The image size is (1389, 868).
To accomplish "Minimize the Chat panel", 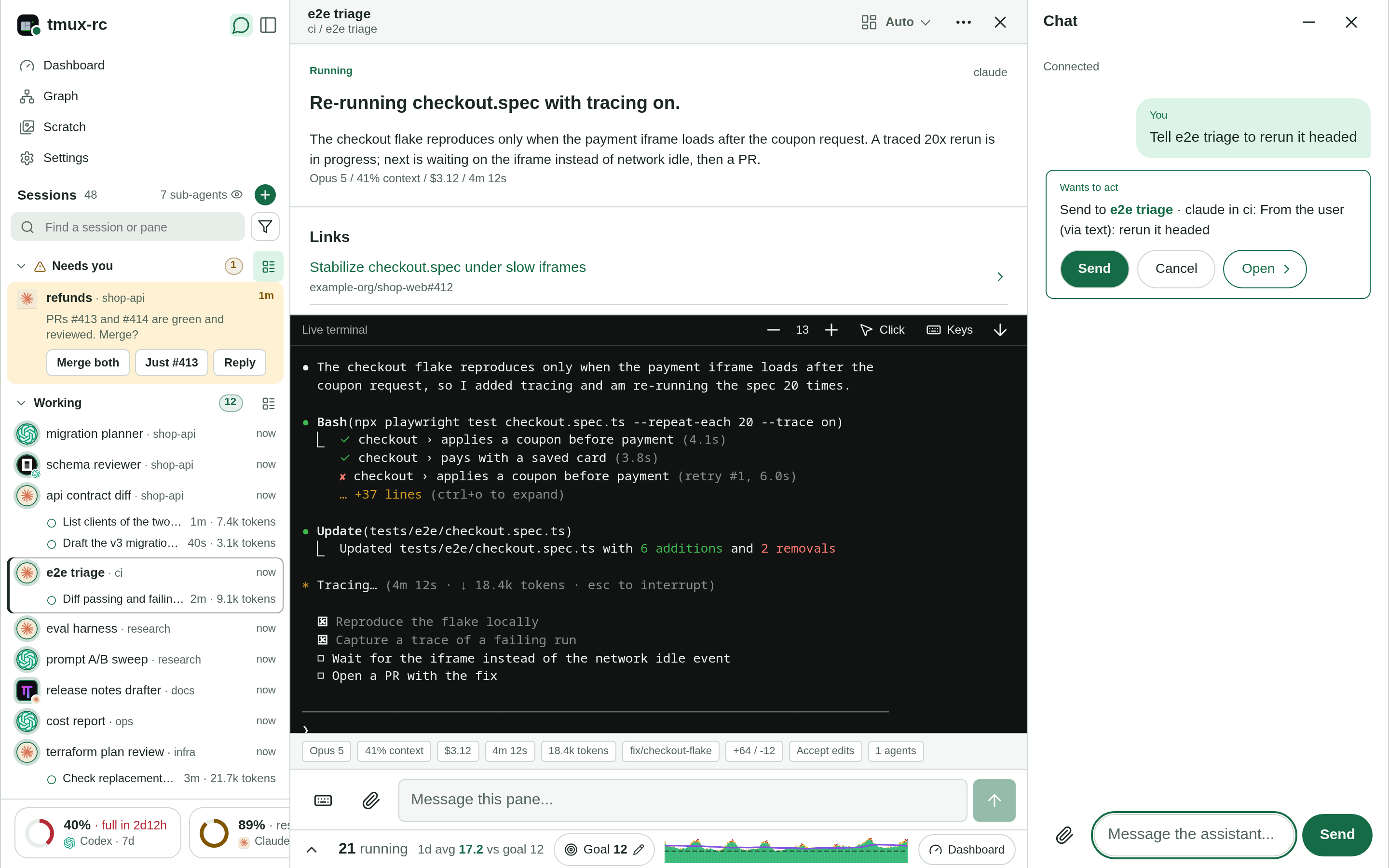I will point(1308,22).
